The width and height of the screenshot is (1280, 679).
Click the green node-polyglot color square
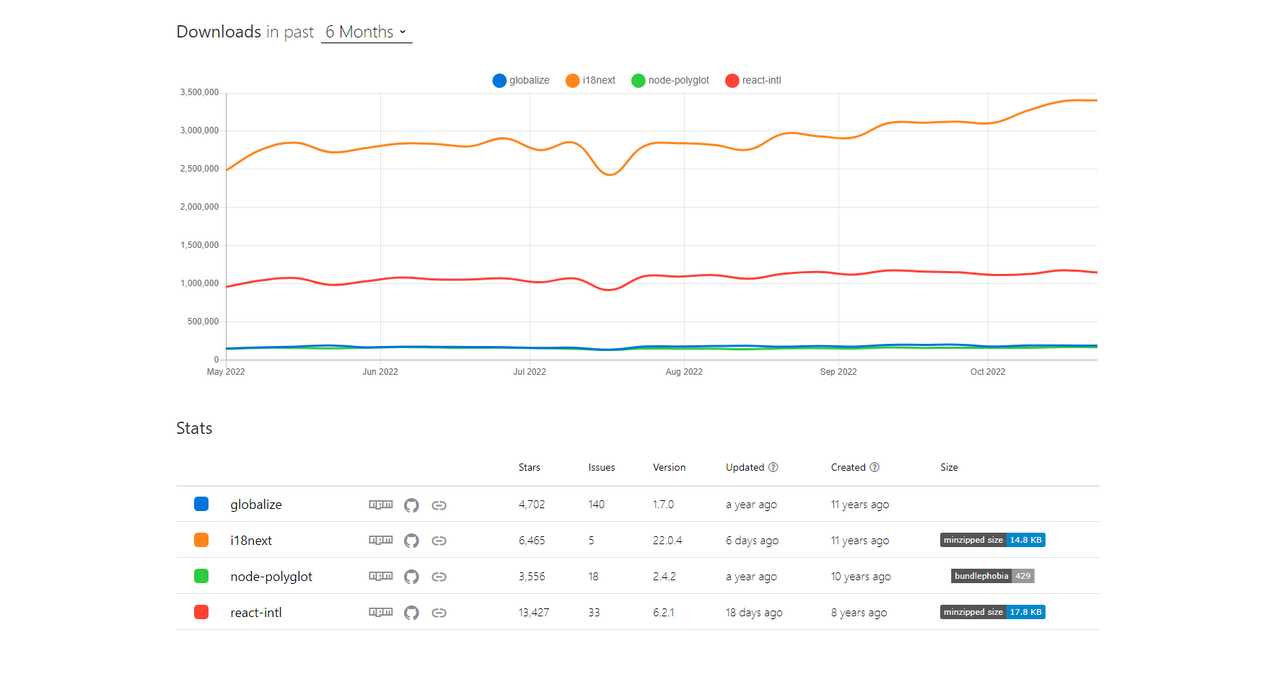tap(201, 576)
